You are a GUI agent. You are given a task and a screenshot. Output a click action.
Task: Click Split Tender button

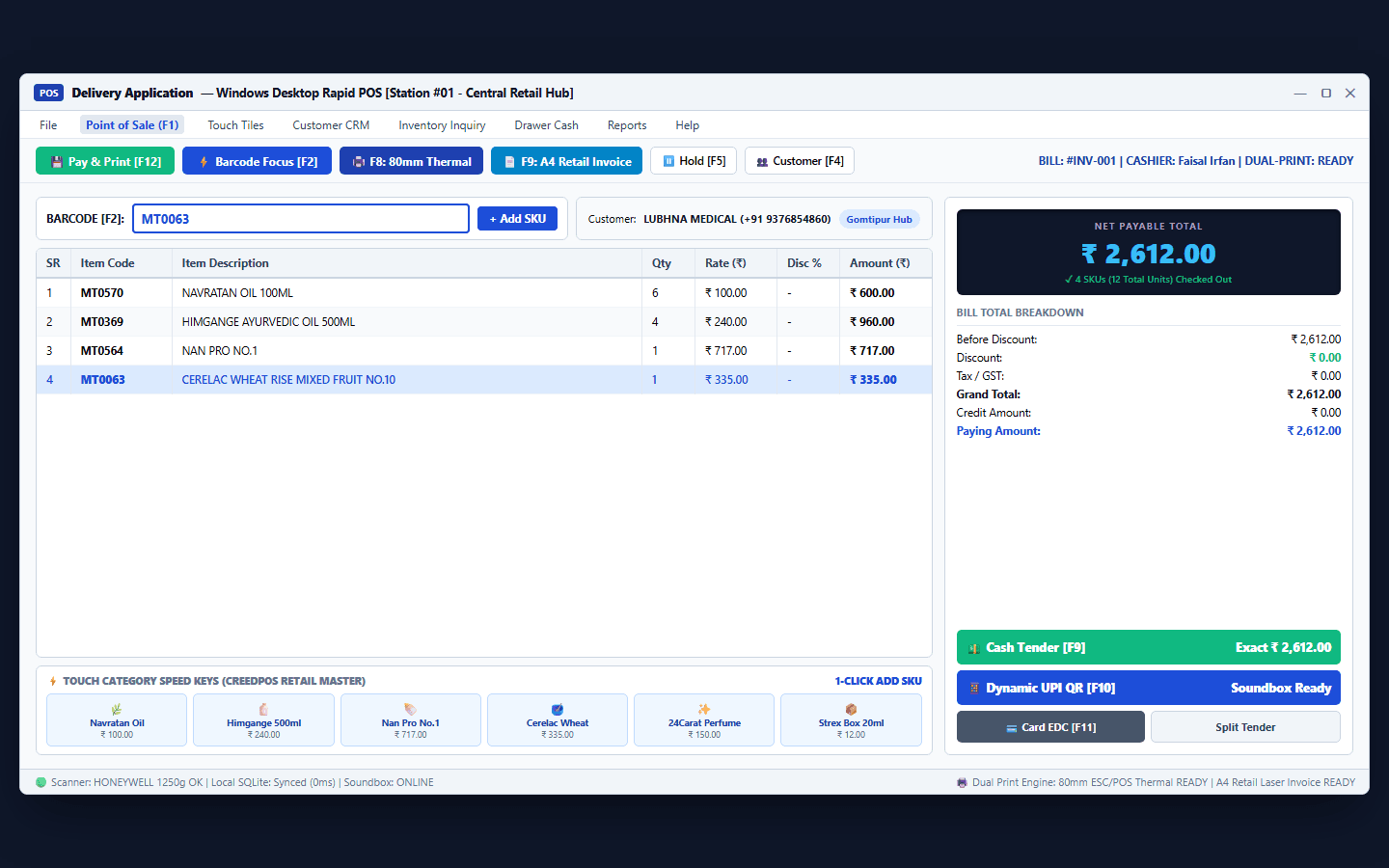[1245, 727]
